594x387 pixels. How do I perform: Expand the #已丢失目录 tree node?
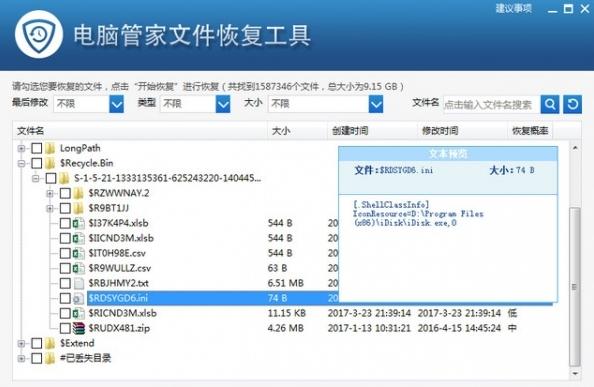pos(22,358)
